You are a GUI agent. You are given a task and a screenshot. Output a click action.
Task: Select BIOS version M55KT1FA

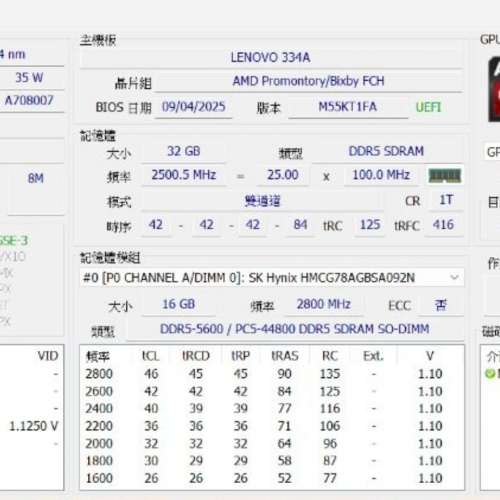coord(347,107)
